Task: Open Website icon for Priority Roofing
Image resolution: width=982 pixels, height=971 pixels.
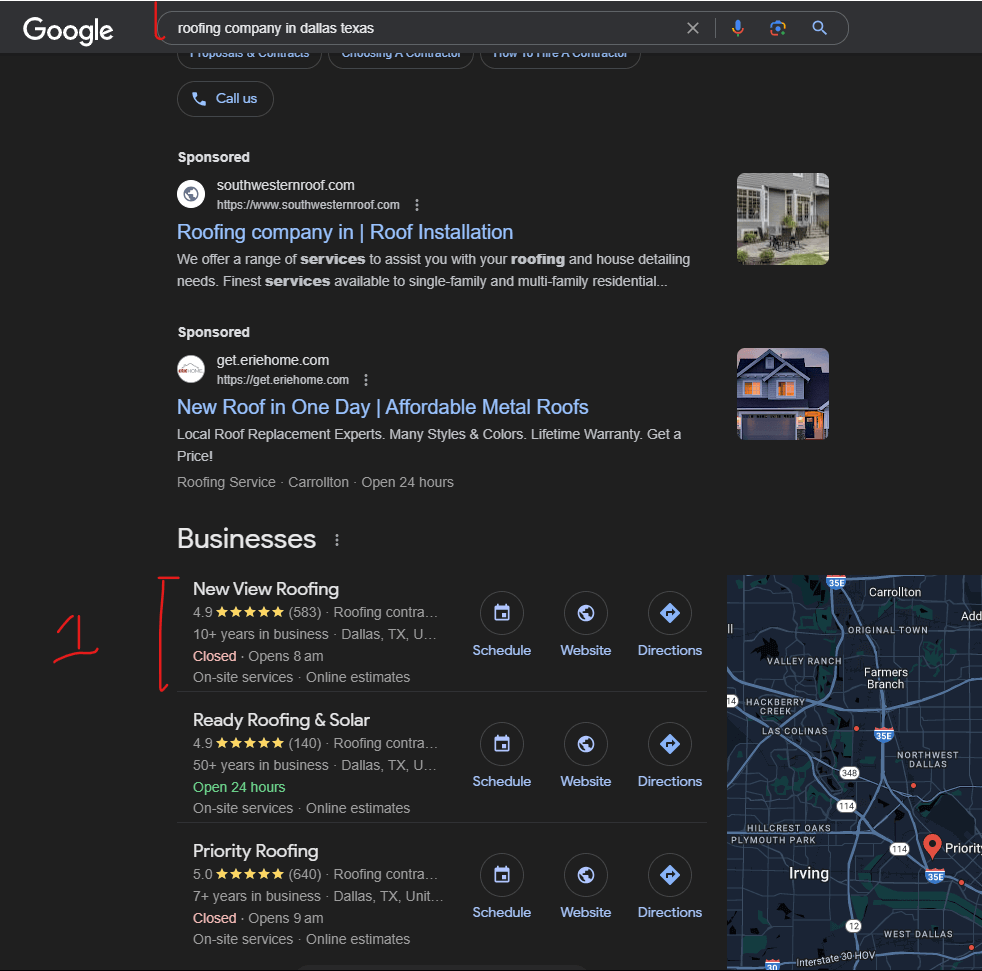Action: pyautogui.click(x=586, y=875)
